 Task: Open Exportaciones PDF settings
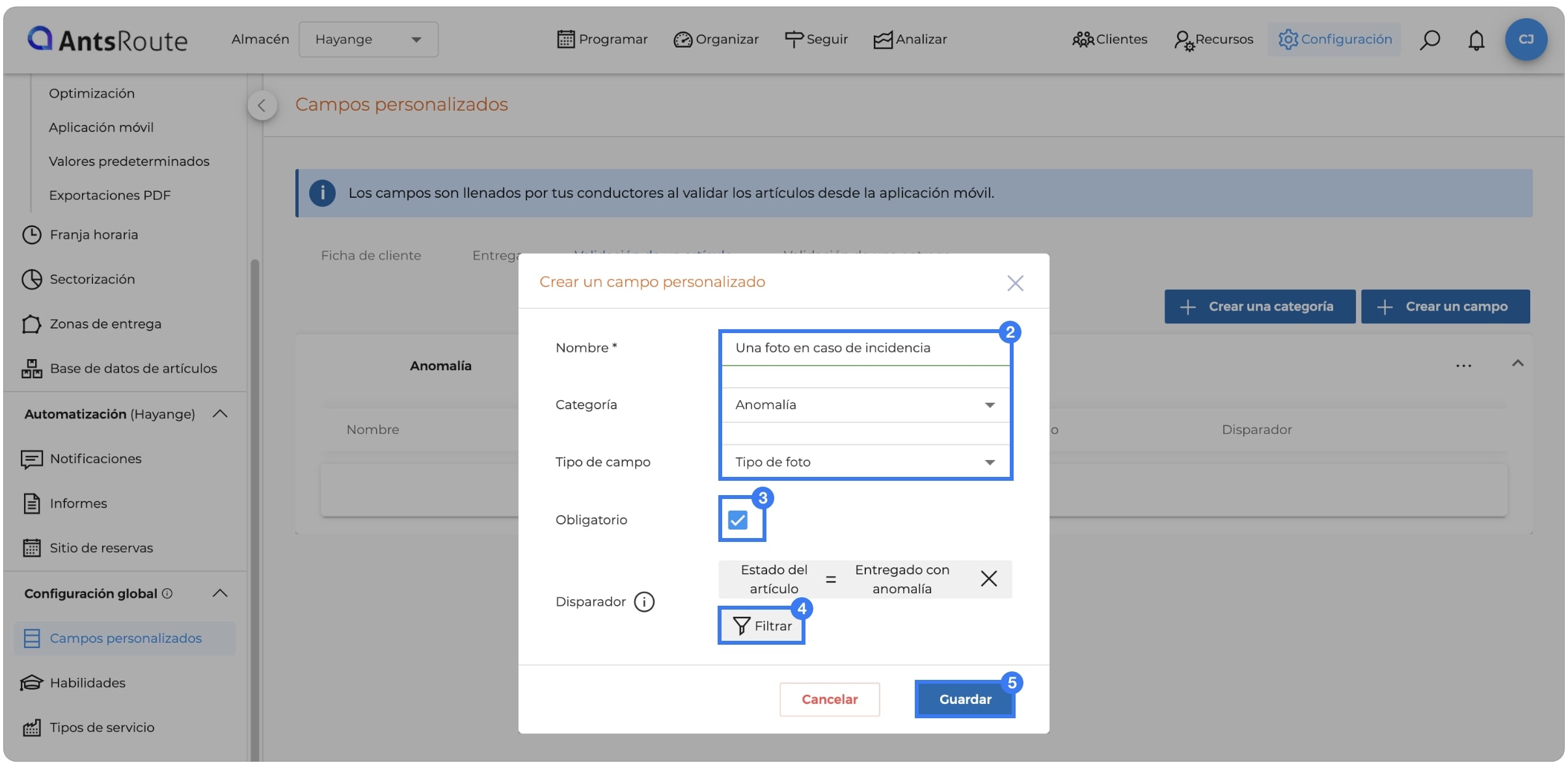[x=109, y=195]
